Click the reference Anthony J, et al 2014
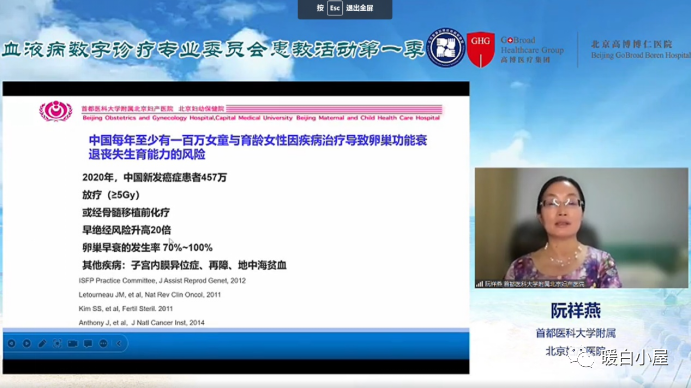The width and height of the screenshot is (691, 388). tap(141, 323)
